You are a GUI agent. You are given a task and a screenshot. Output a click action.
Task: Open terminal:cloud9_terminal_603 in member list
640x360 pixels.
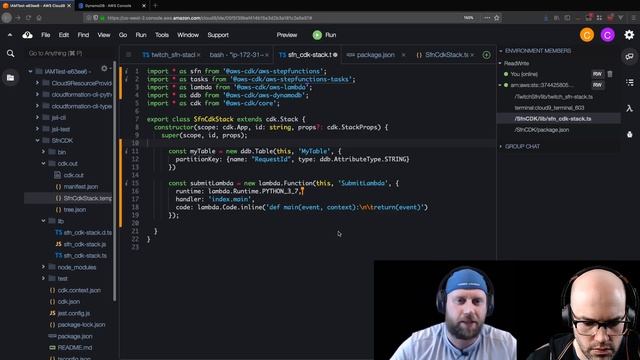[549, 108]
